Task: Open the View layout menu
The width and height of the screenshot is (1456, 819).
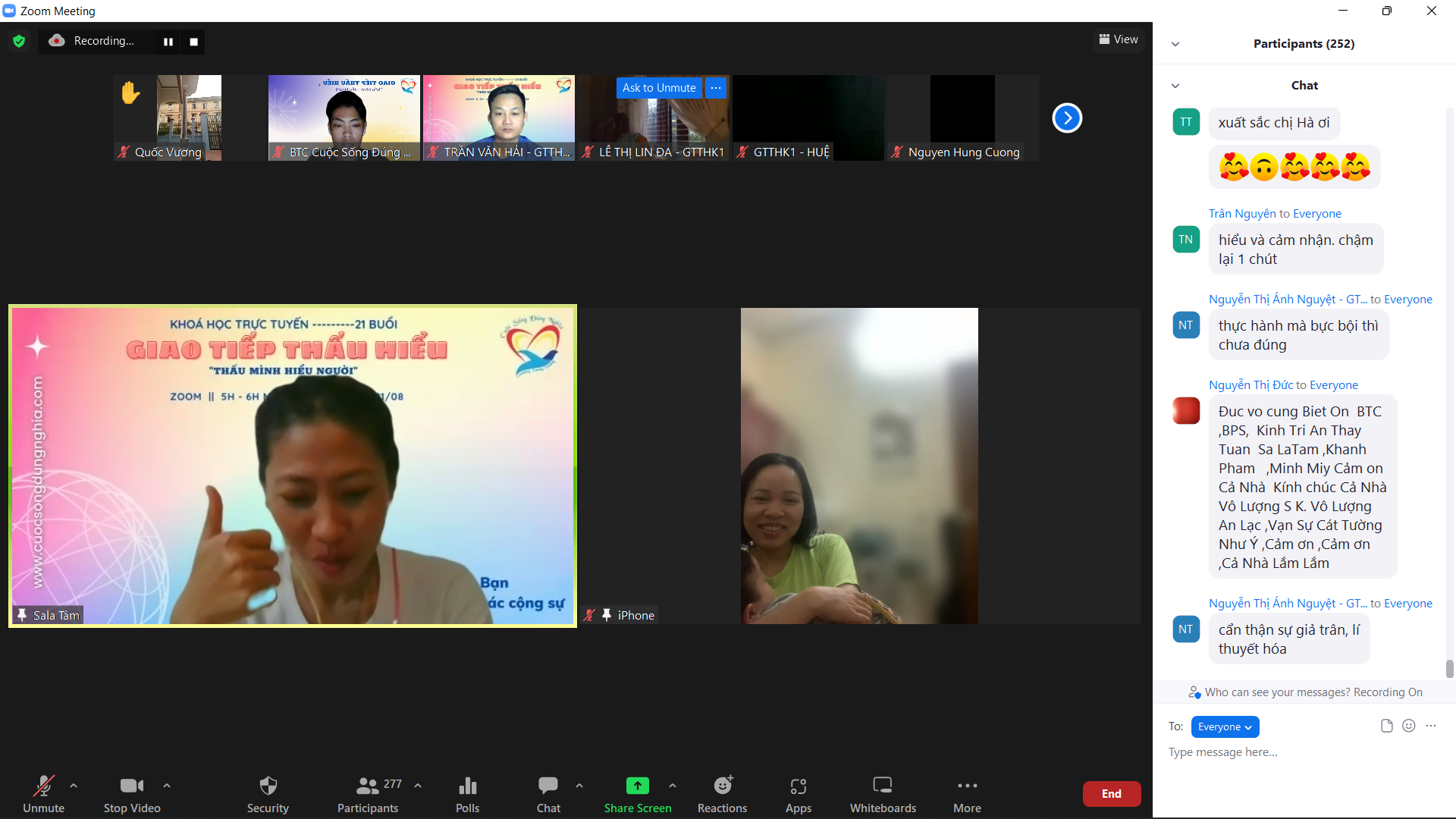Action: [x=1119, y=39]
